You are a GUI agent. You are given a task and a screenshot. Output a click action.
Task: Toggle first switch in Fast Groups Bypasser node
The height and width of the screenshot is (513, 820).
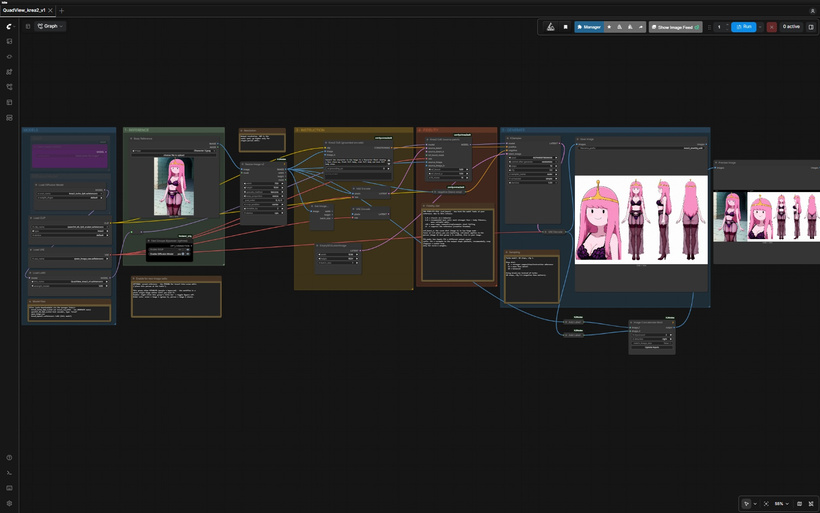pos(185,249)
